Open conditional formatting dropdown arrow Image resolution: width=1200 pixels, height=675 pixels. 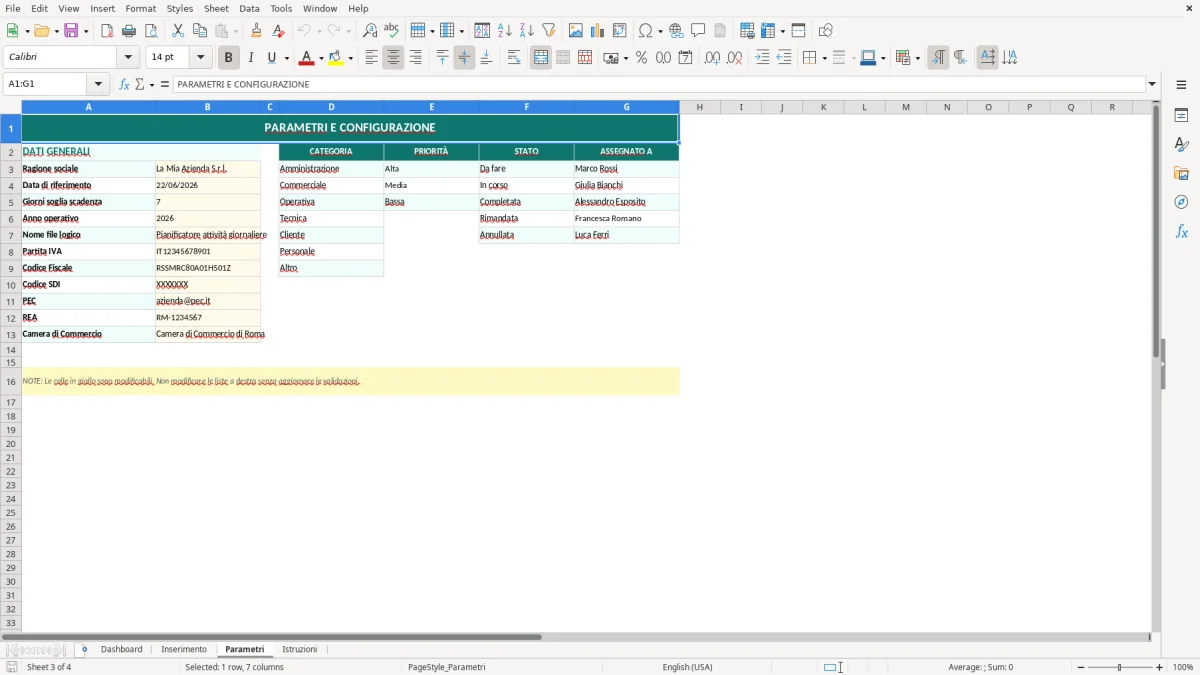tap(917, 58)
